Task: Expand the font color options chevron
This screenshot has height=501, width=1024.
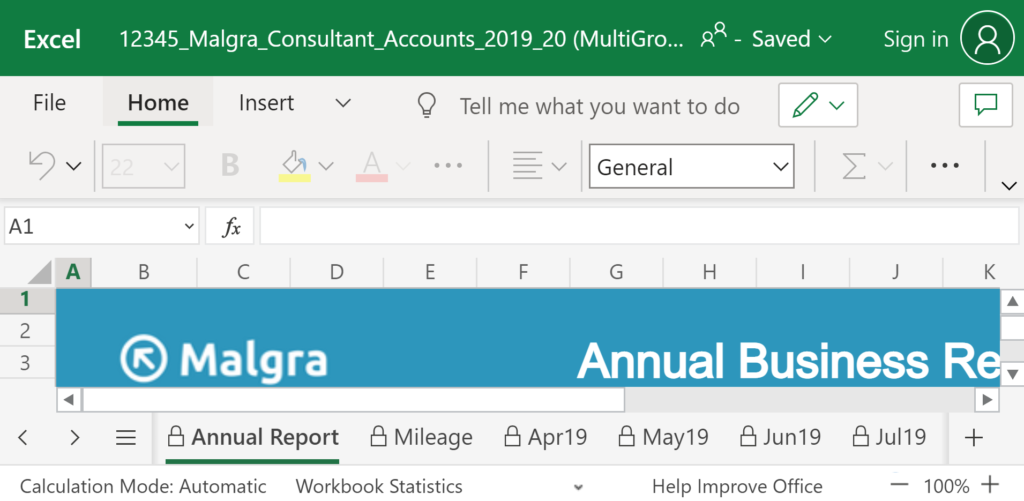Action: click(x=403, y=167)
